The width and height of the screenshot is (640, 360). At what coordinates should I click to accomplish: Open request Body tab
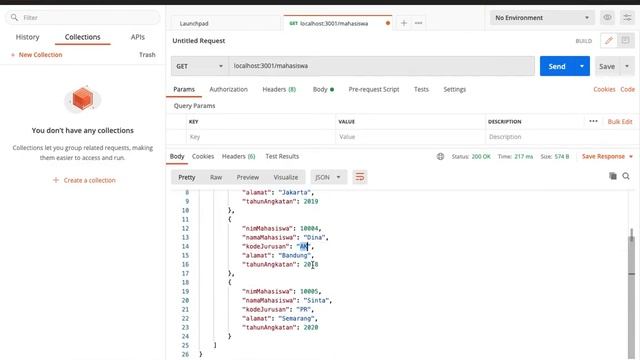tap(323, 89)
